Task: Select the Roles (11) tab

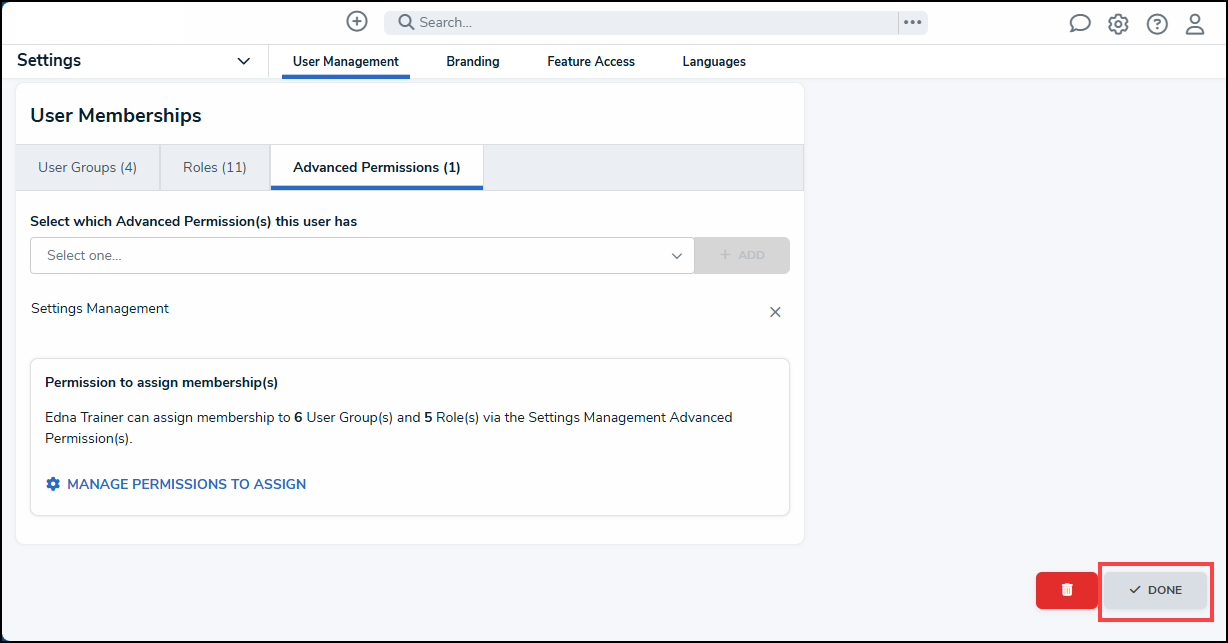Action: (215, 167)
